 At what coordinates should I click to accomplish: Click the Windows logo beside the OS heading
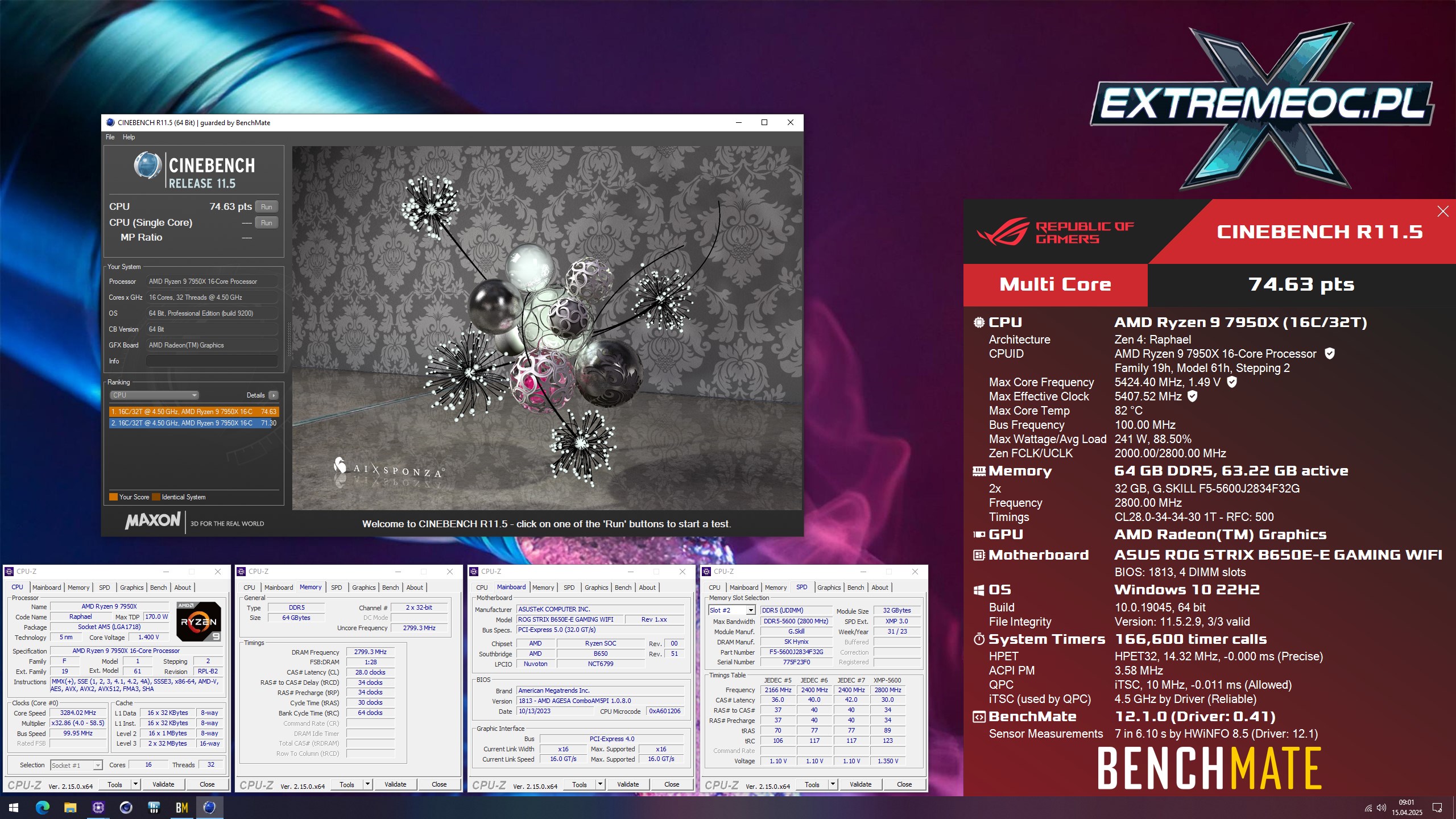pos(979,590)
